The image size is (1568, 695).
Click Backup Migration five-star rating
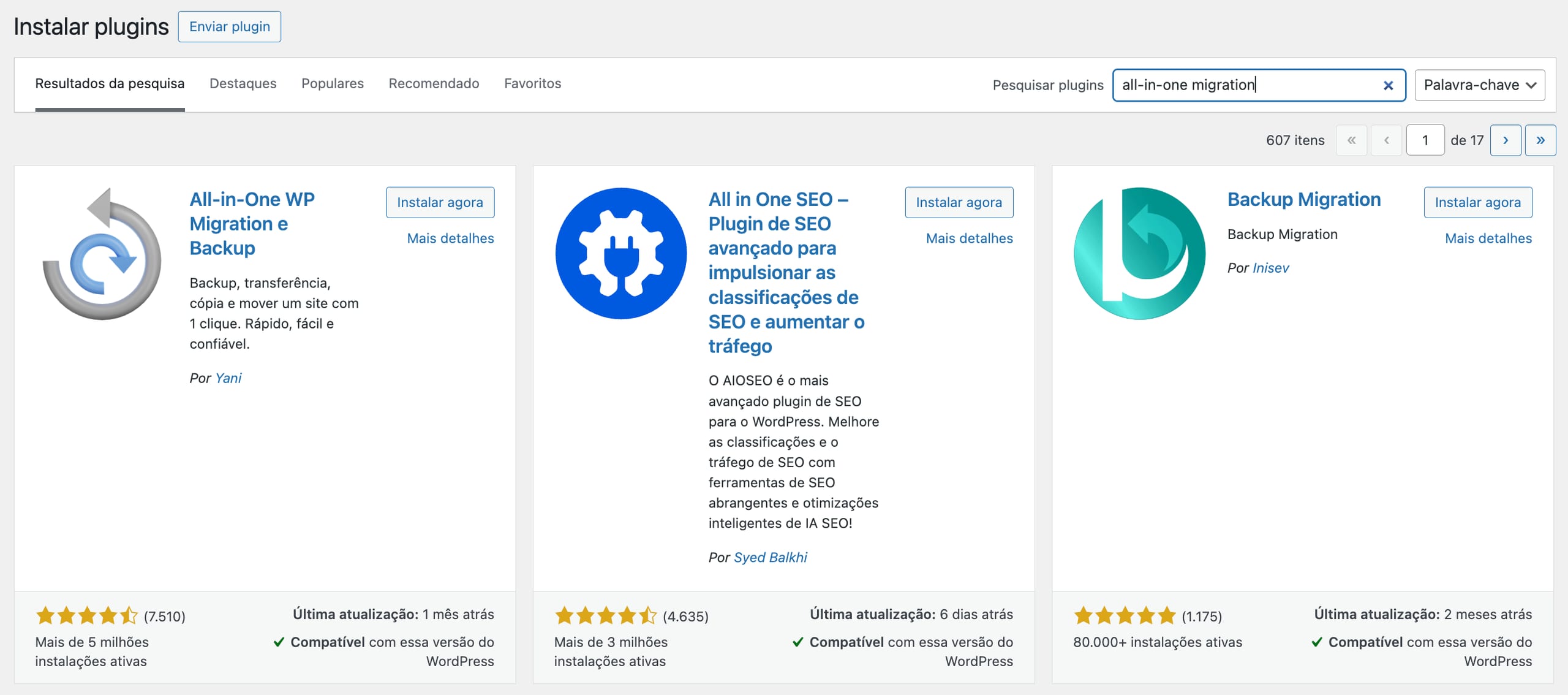click(x=1125, y=615)
